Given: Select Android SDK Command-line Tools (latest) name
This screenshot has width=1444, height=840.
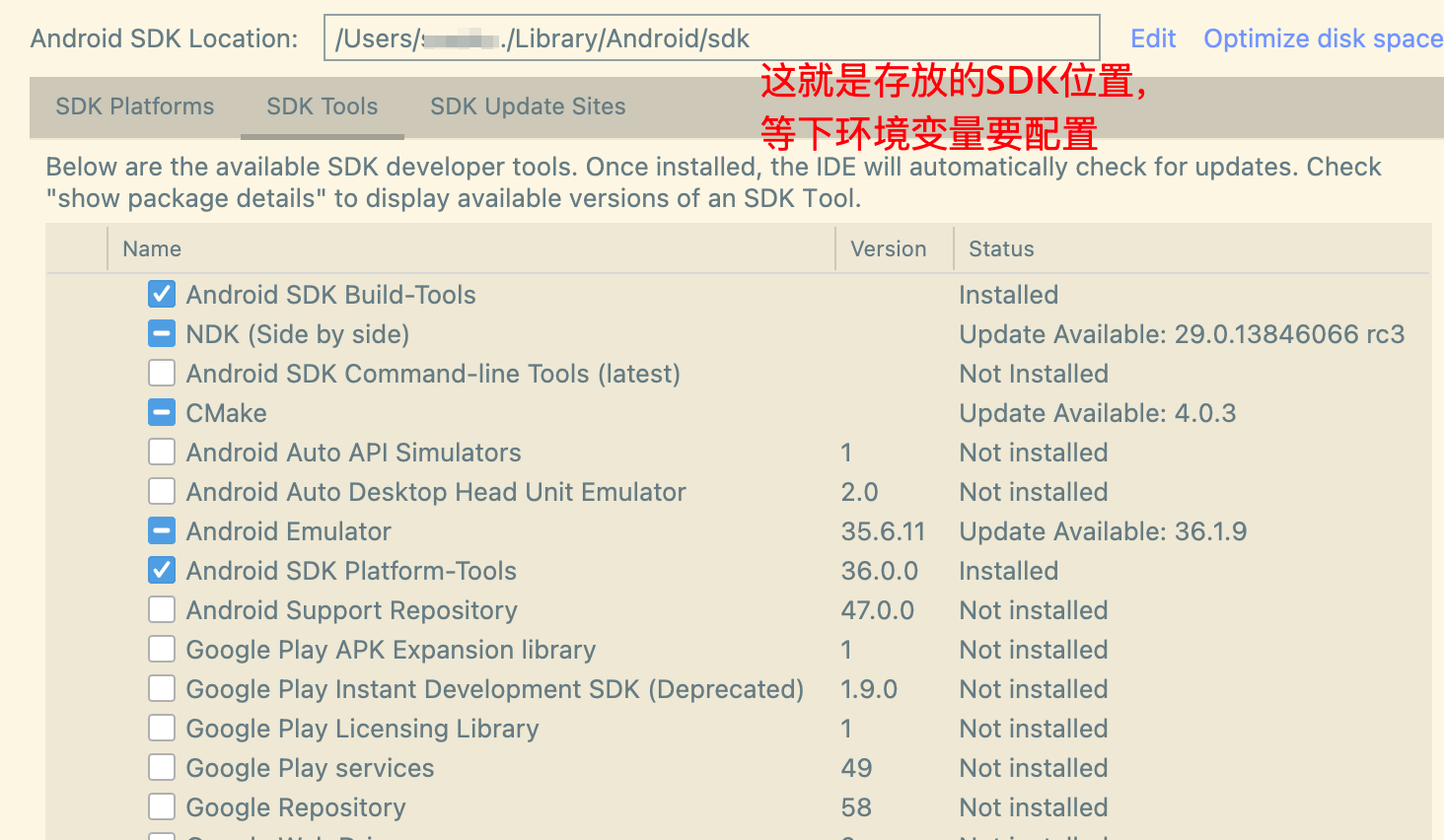Looking at the screenshot, I should click(x=433, y=374).
